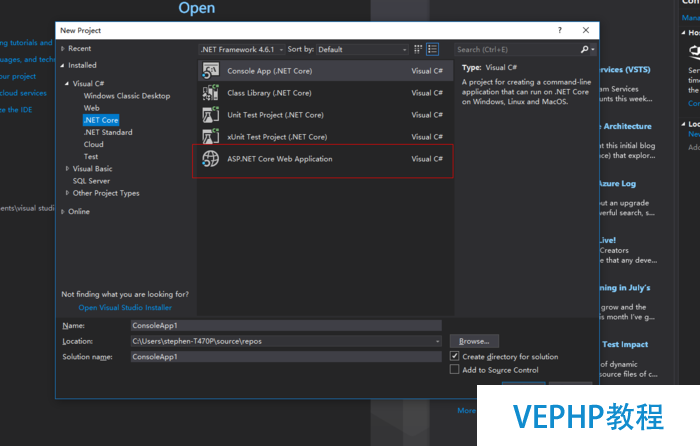Open the Location path dropdown arrow

click(x=437, y=341)
